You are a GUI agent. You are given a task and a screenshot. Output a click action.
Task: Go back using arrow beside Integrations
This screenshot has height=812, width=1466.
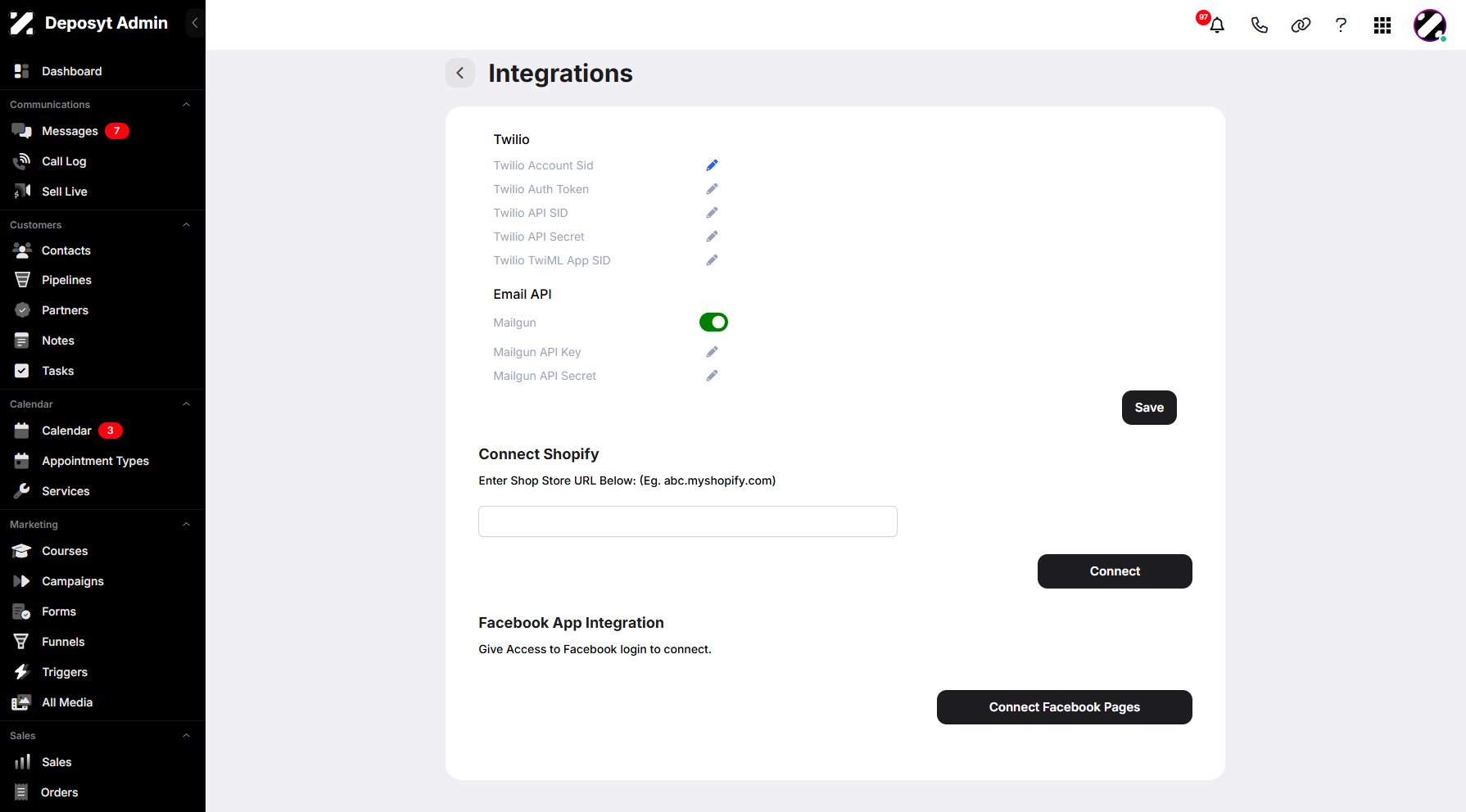(460, 73)
